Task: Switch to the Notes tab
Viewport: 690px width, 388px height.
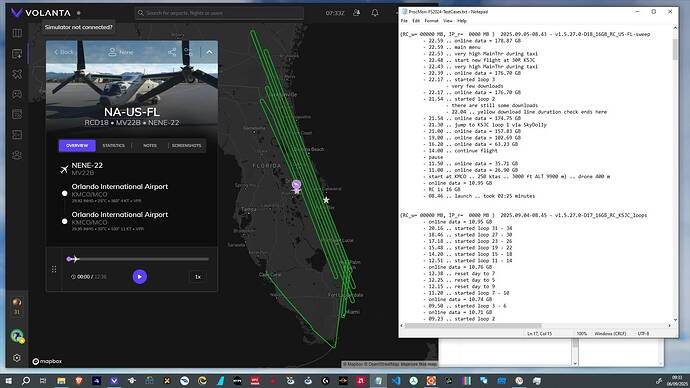Action: pyautogui.click(x=150, y=146)
